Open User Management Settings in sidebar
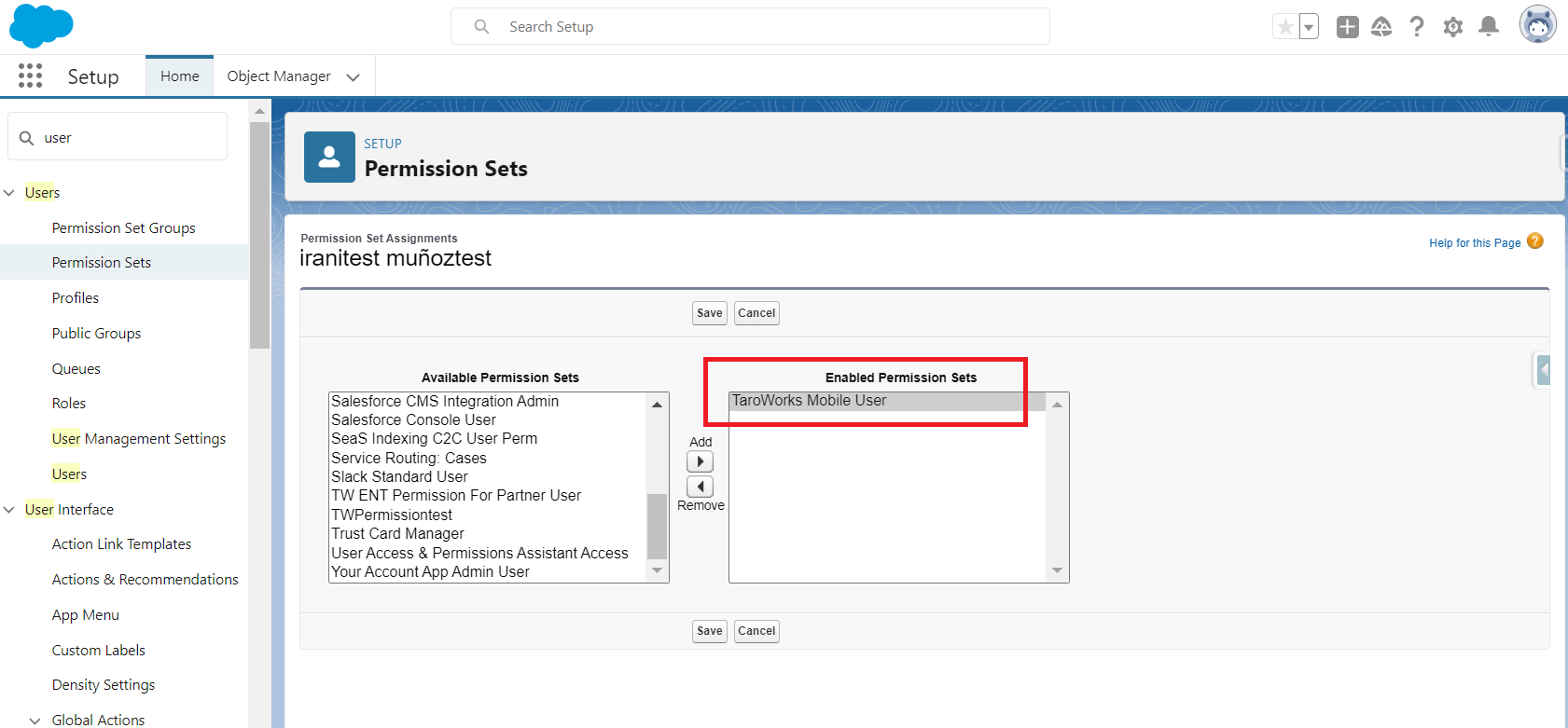1568x728 pixels. pos(139,439)
